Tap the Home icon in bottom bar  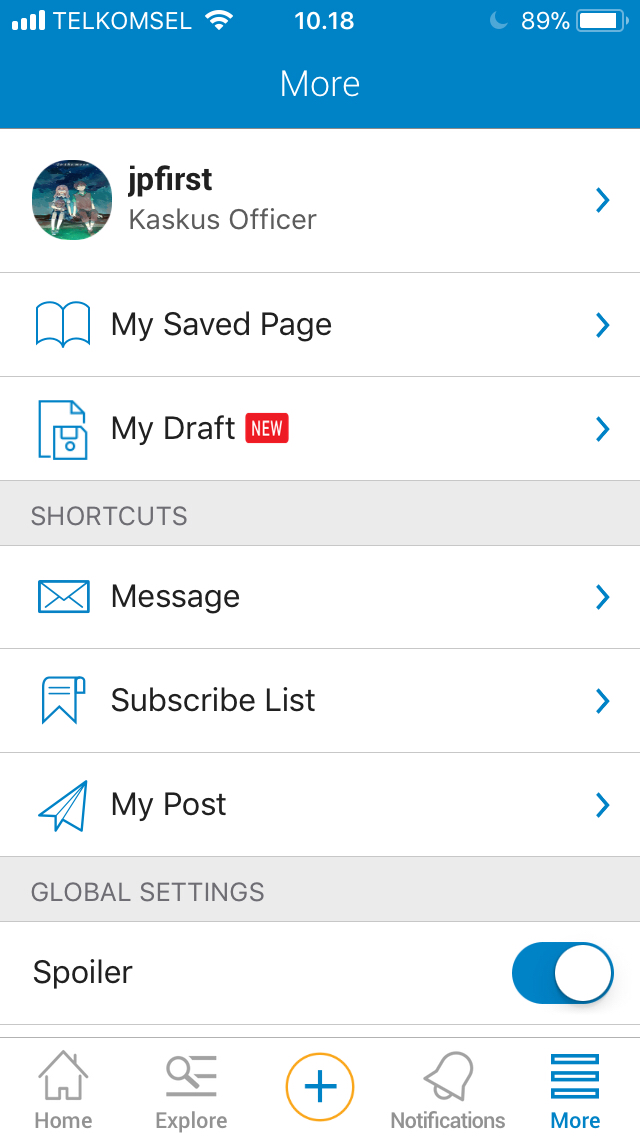click(x=63, y=1087)
